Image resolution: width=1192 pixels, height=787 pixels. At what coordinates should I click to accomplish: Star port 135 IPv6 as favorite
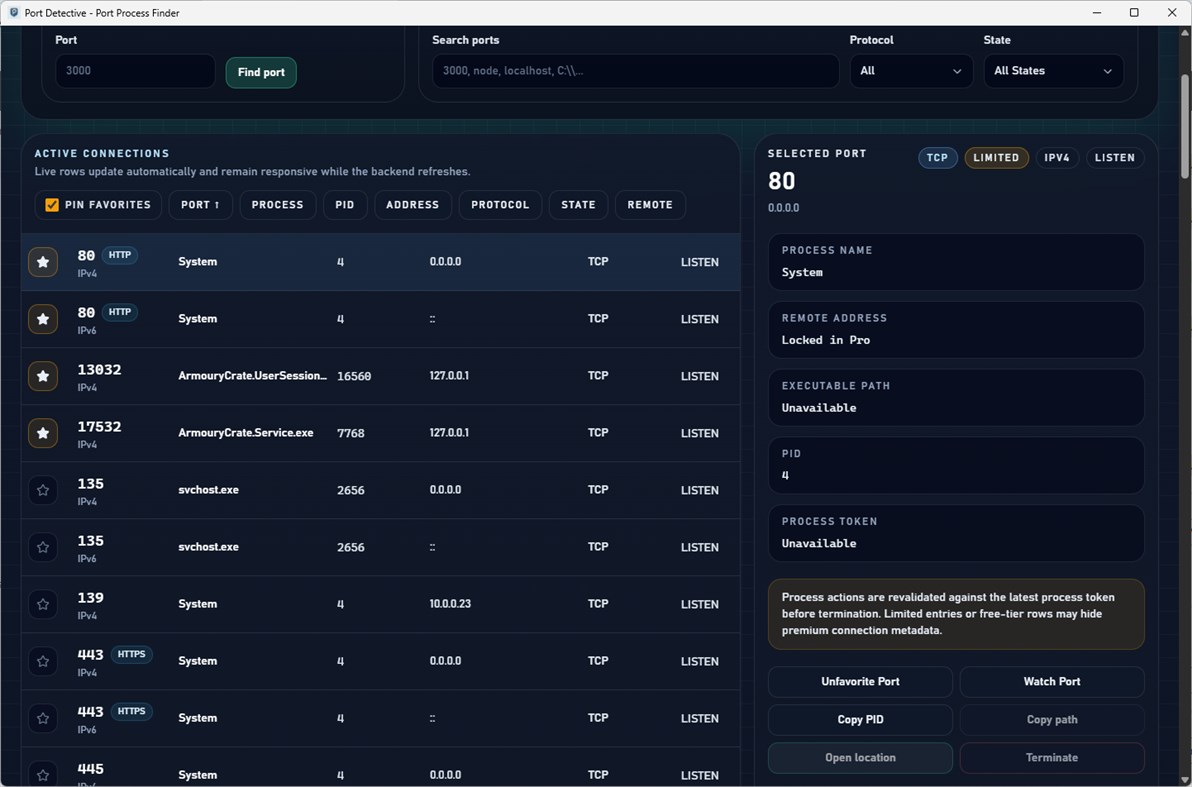43,547
